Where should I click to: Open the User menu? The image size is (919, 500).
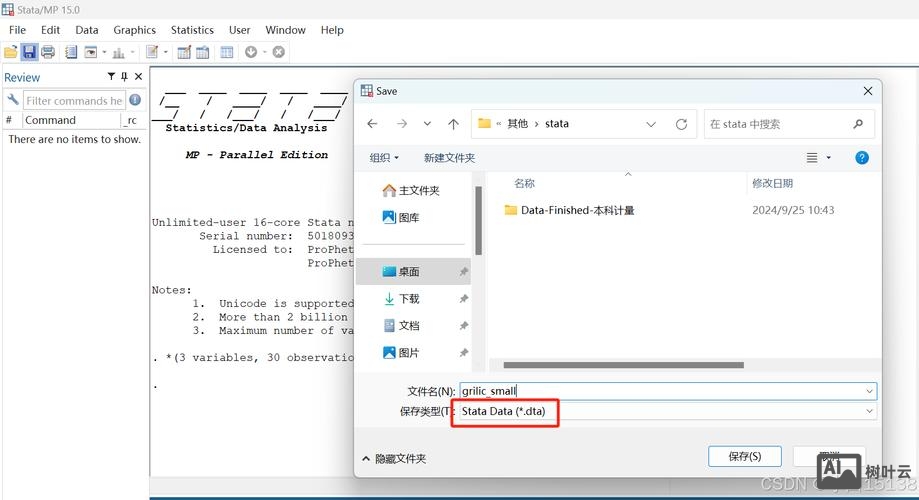239,30
